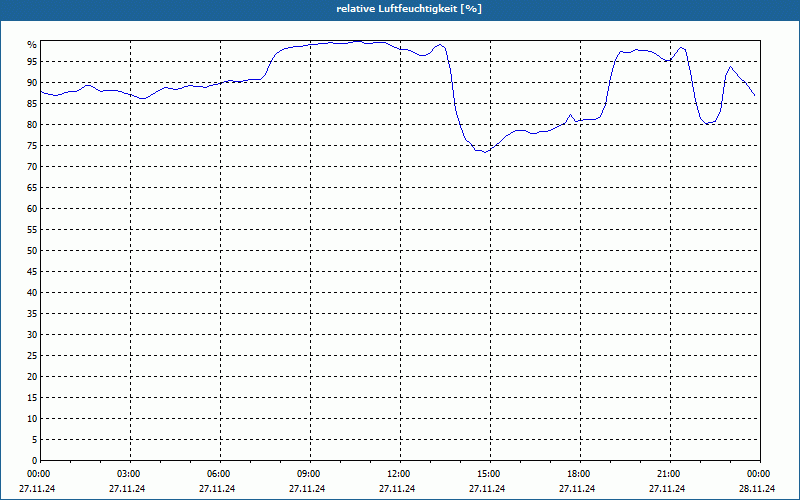Pick the 75 y-axis label

pyautogui.click(x=32, y=145)
